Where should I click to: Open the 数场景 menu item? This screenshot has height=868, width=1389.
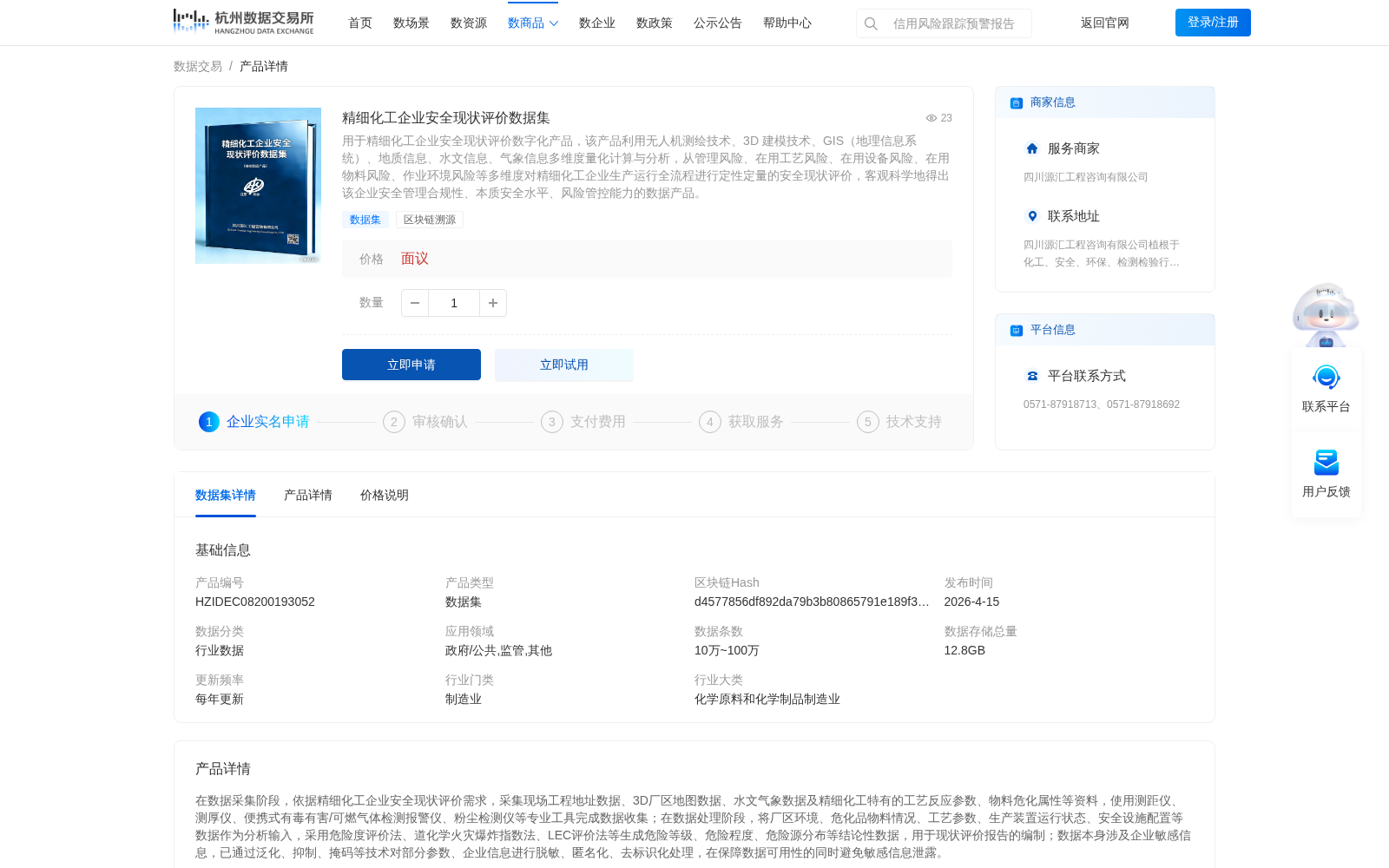(411, 23)
